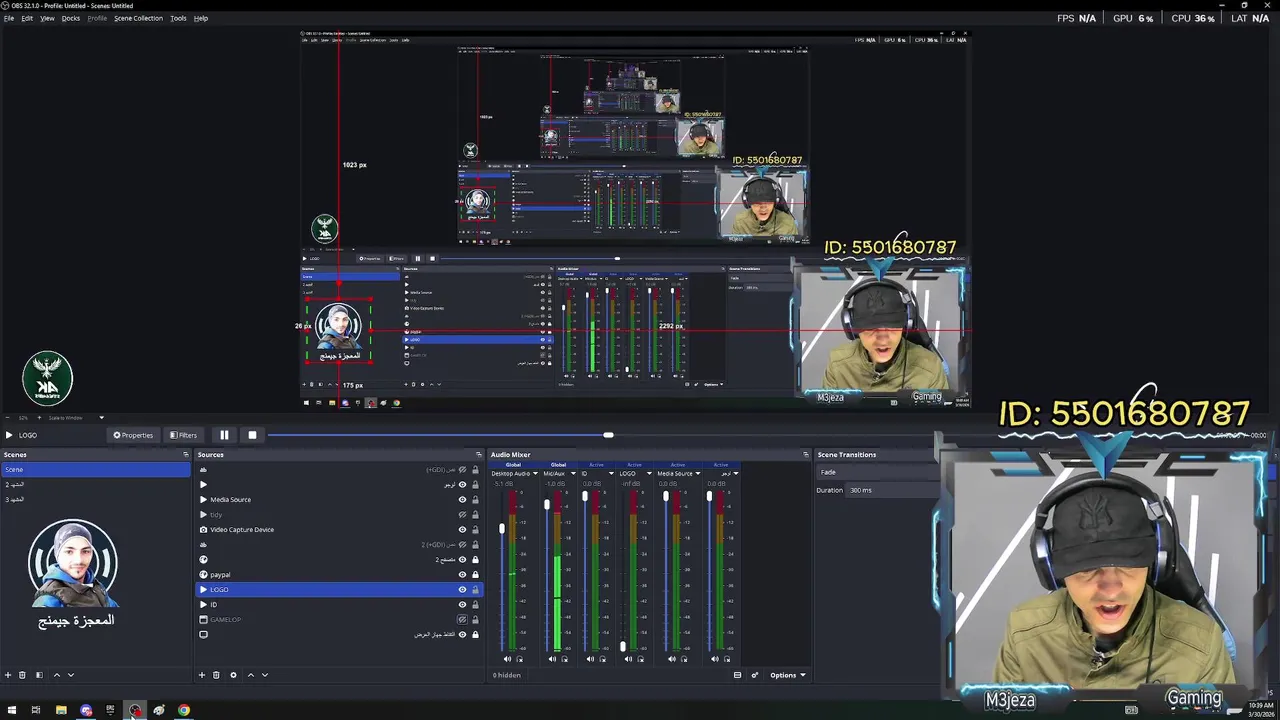Move scene down

pyautogui.click(x=70, y=675)
